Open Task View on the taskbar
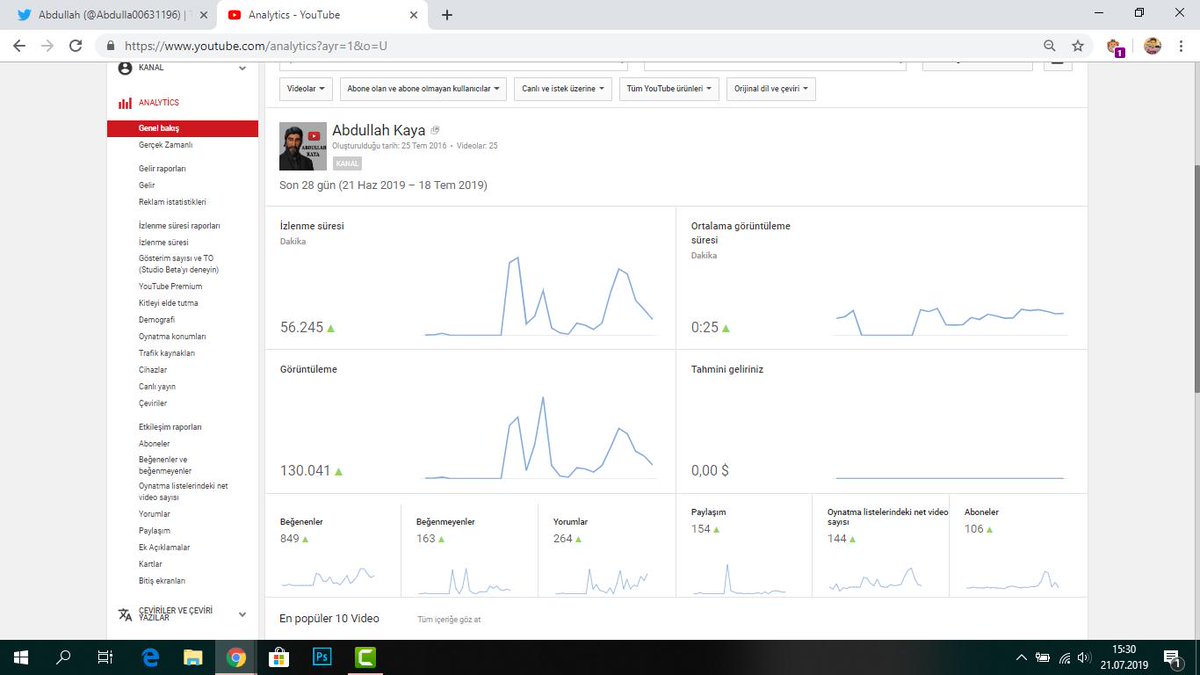Screen dimensions: 1200x675 (x=104, y=657)
